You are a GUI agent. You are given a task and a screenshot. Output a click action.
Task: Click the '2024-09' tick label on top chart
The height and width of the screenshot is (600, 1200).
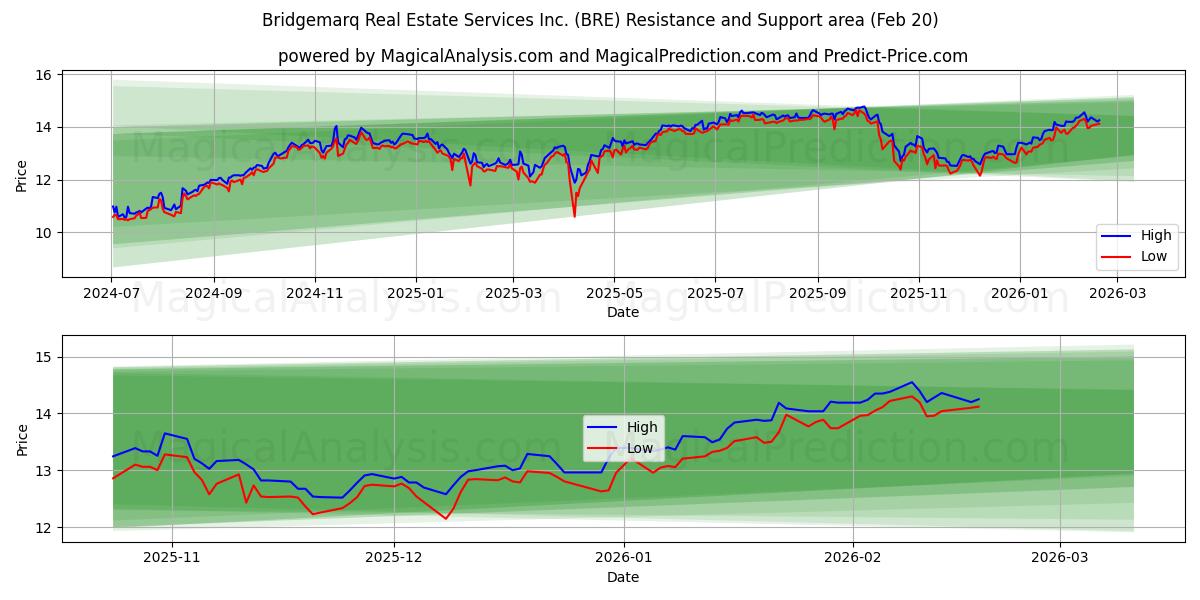(213, 294)
